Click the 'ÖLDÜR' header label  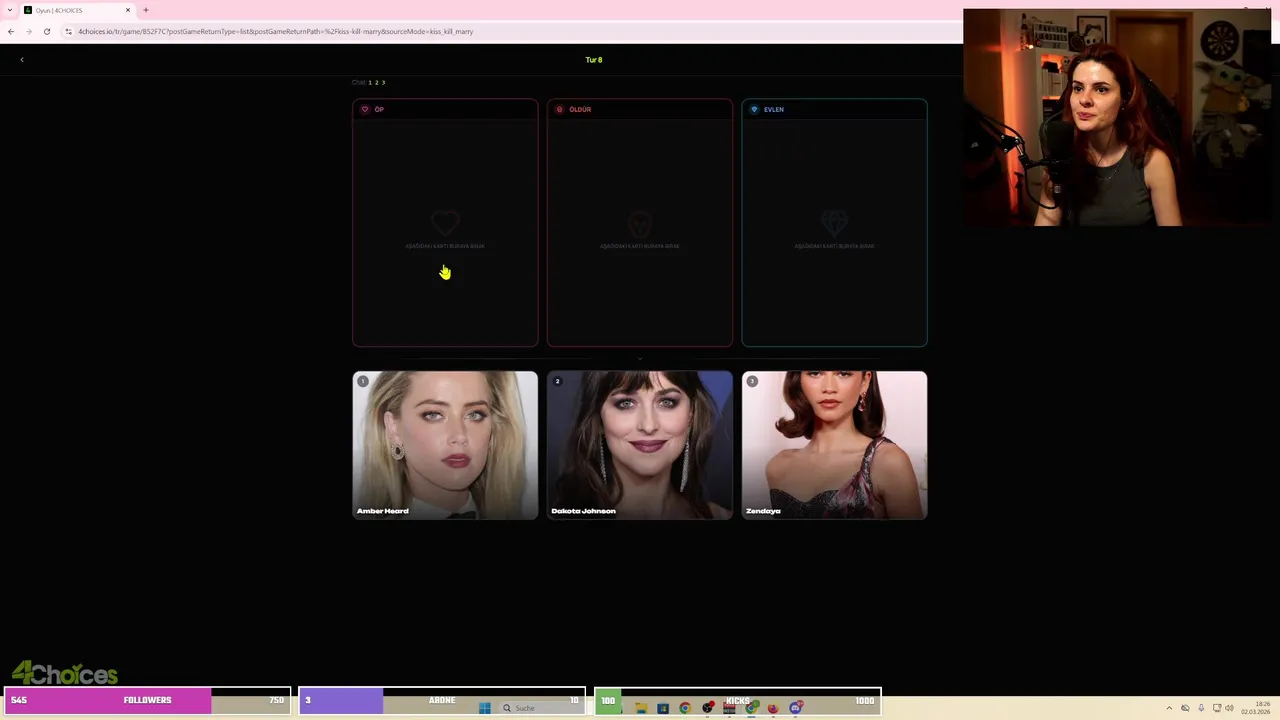(580, 109)
